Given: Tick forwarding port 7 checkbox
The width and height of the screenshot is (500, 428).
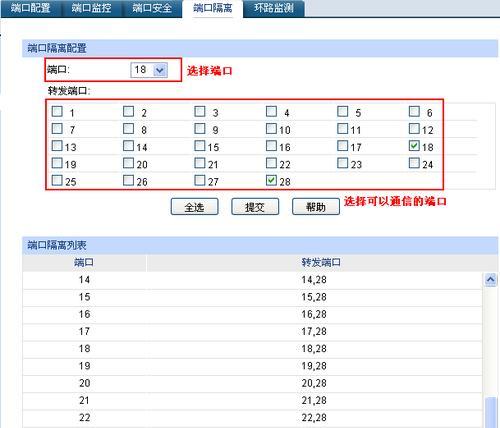Looking at the screenshot, I should tap(57, 128).
